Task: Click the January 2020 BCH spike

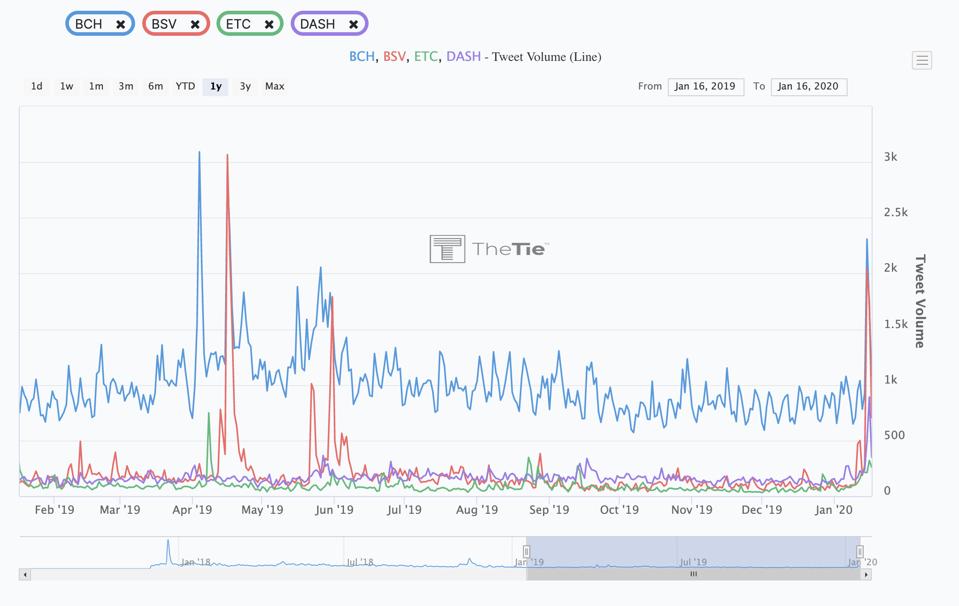Action: coord(867,240)
